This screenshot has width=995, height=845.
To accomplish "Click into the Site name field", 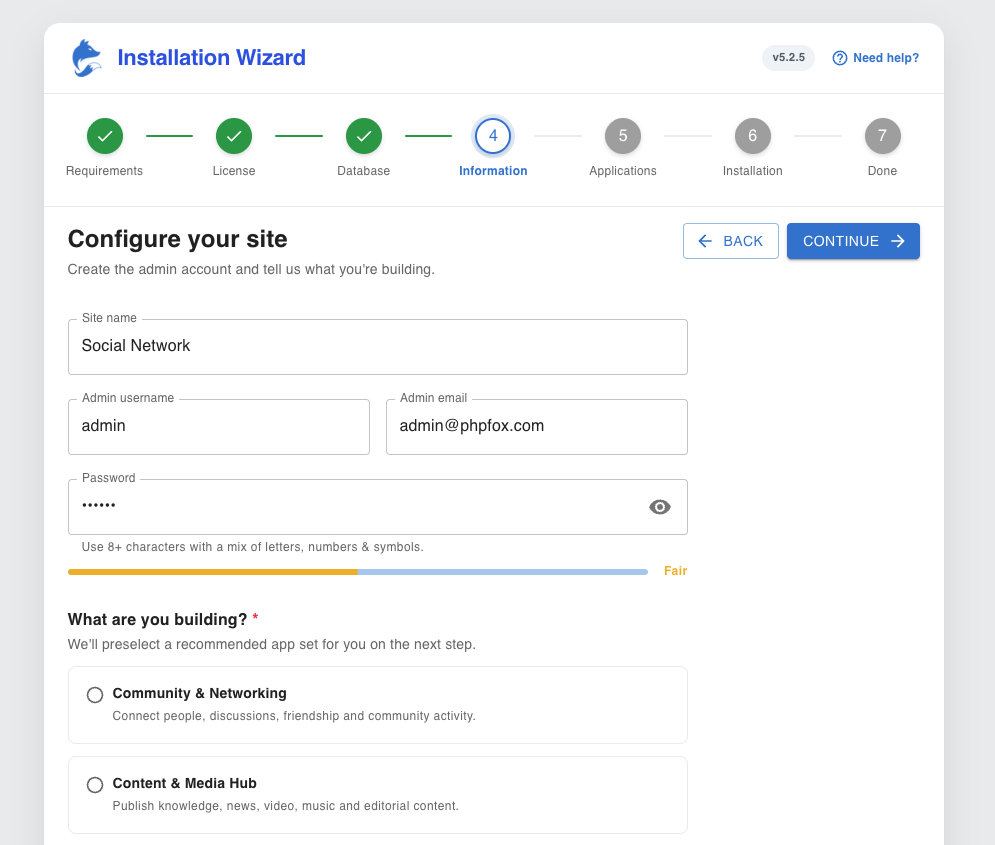I will point(378,347).
